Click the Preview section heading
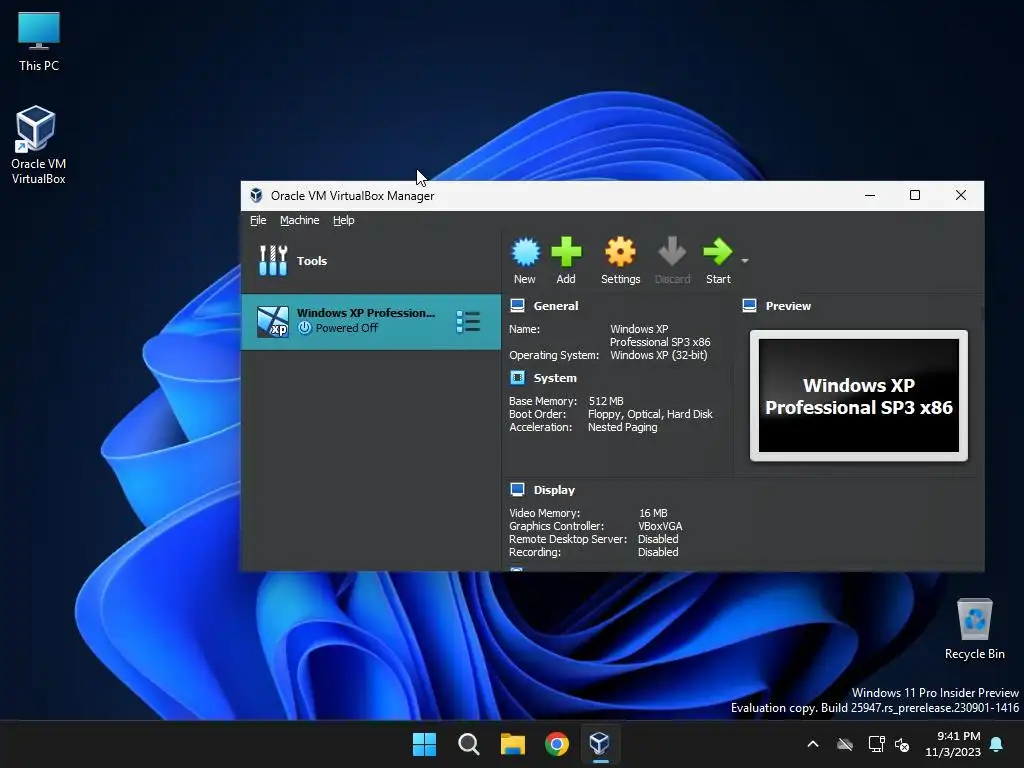Screen dimensions: 1024x768 point(788,306)
